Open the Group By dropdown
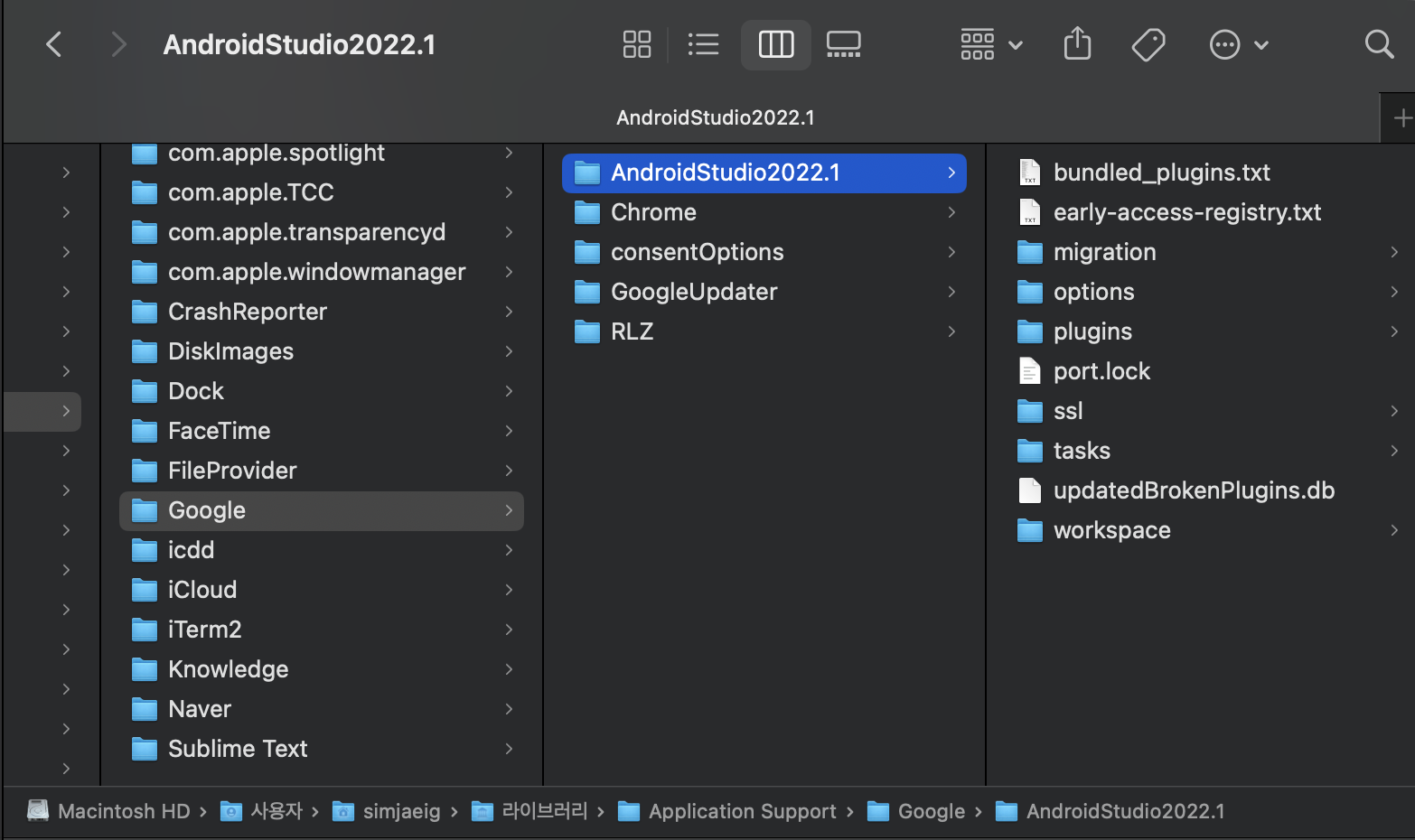The height and width of the screenshot is (840, 1415). click(991, 44)
